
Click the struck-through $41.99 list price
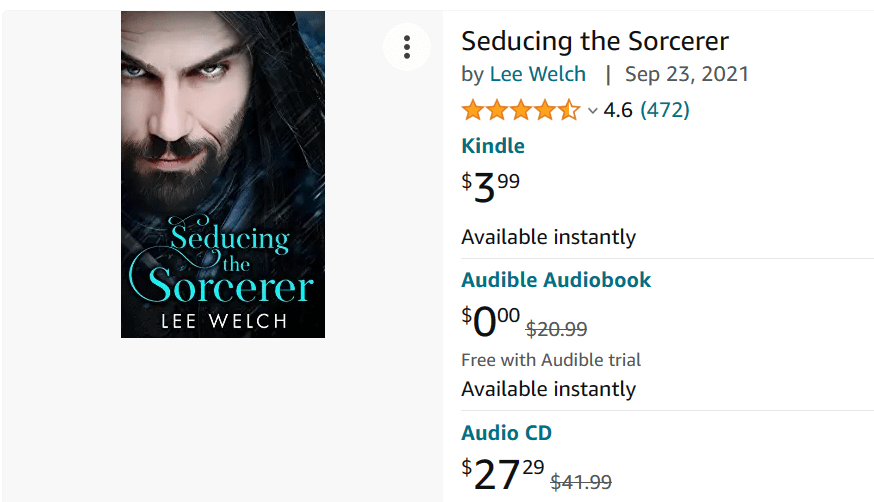[581, 482]
